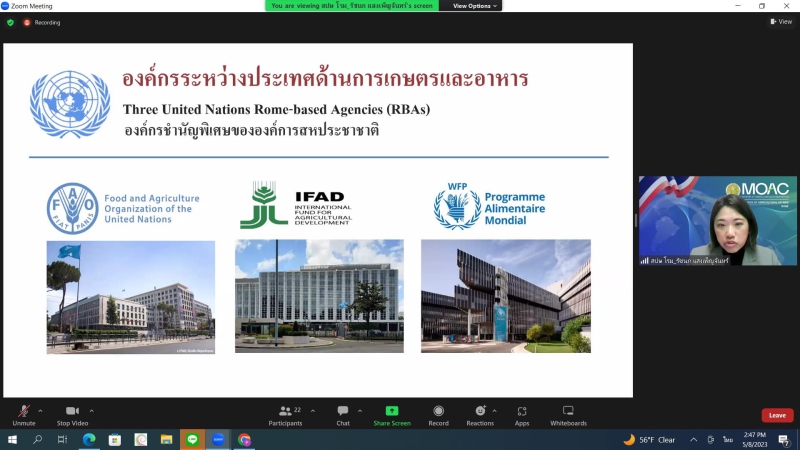Screen dimensions: 800x450
Task: Change layout with View button
Action: pos(781,21)
